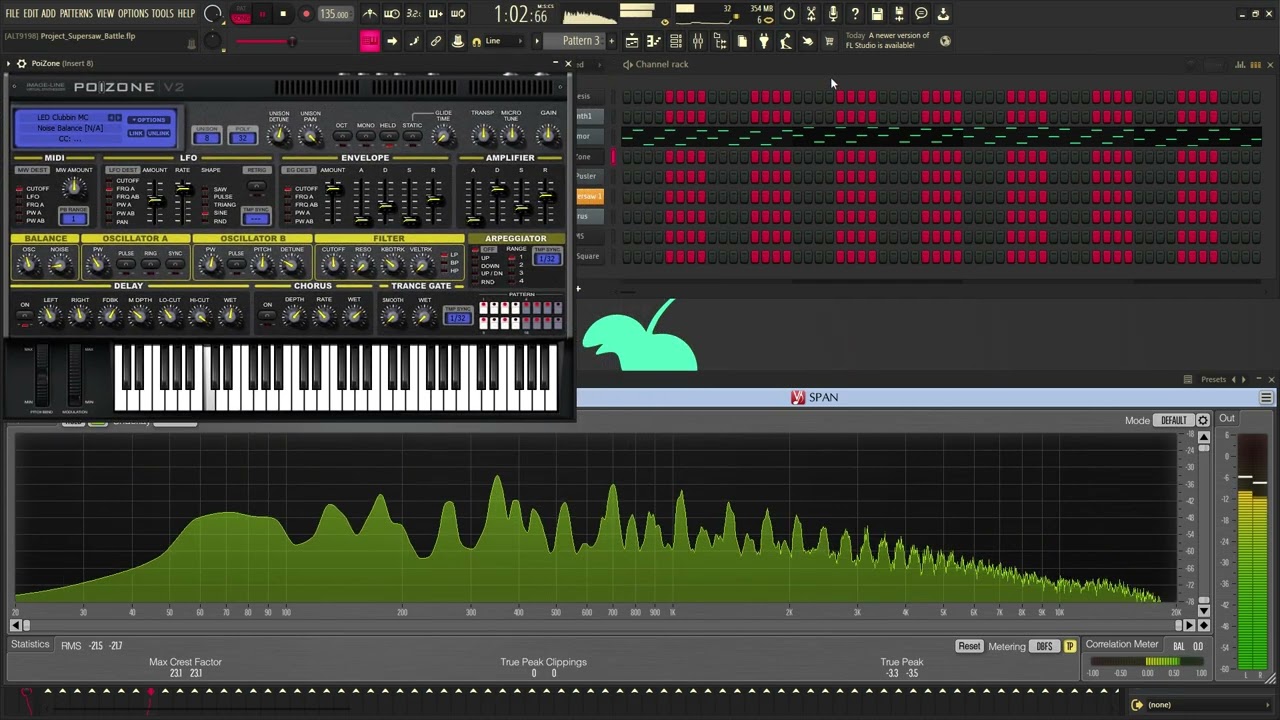Screen dimensions: 1280x720
Task: Open the Mixer view icon
Action: click(x=698, y=41)
